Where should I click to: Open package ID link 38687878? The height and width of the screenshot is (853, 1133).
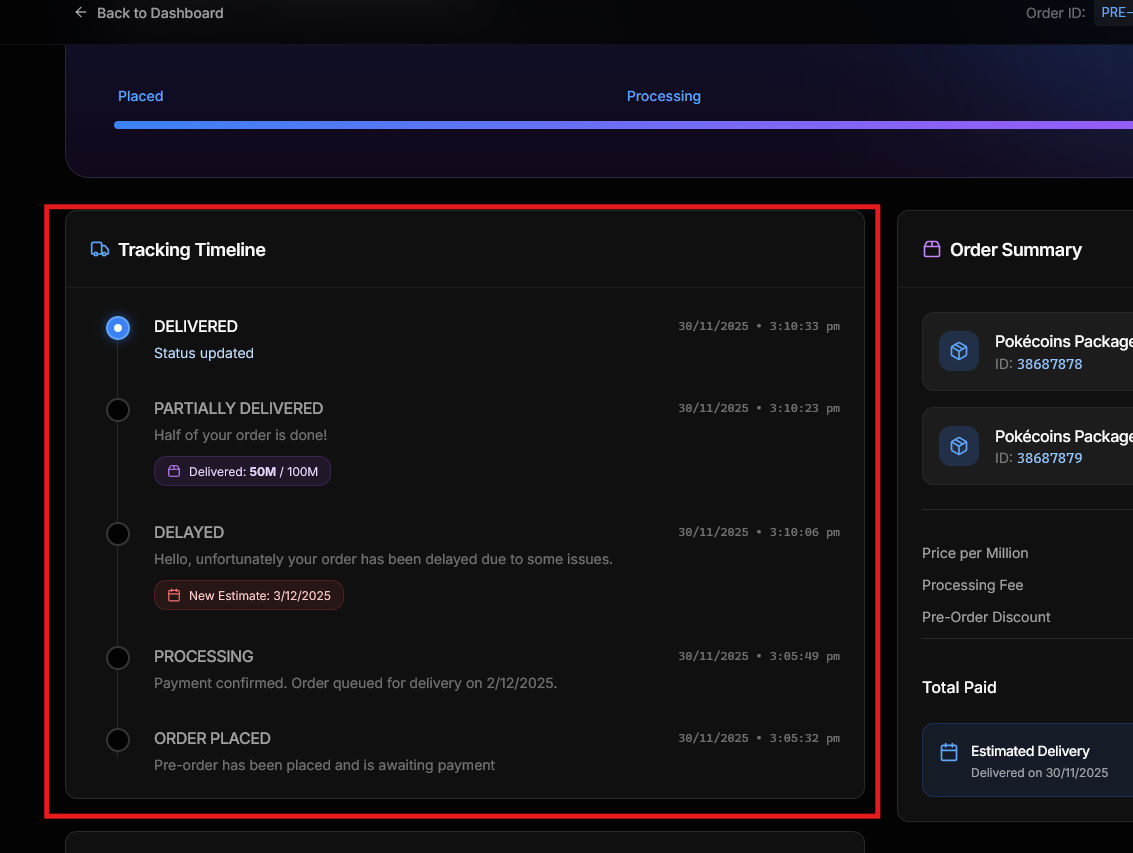point(1049,364)
